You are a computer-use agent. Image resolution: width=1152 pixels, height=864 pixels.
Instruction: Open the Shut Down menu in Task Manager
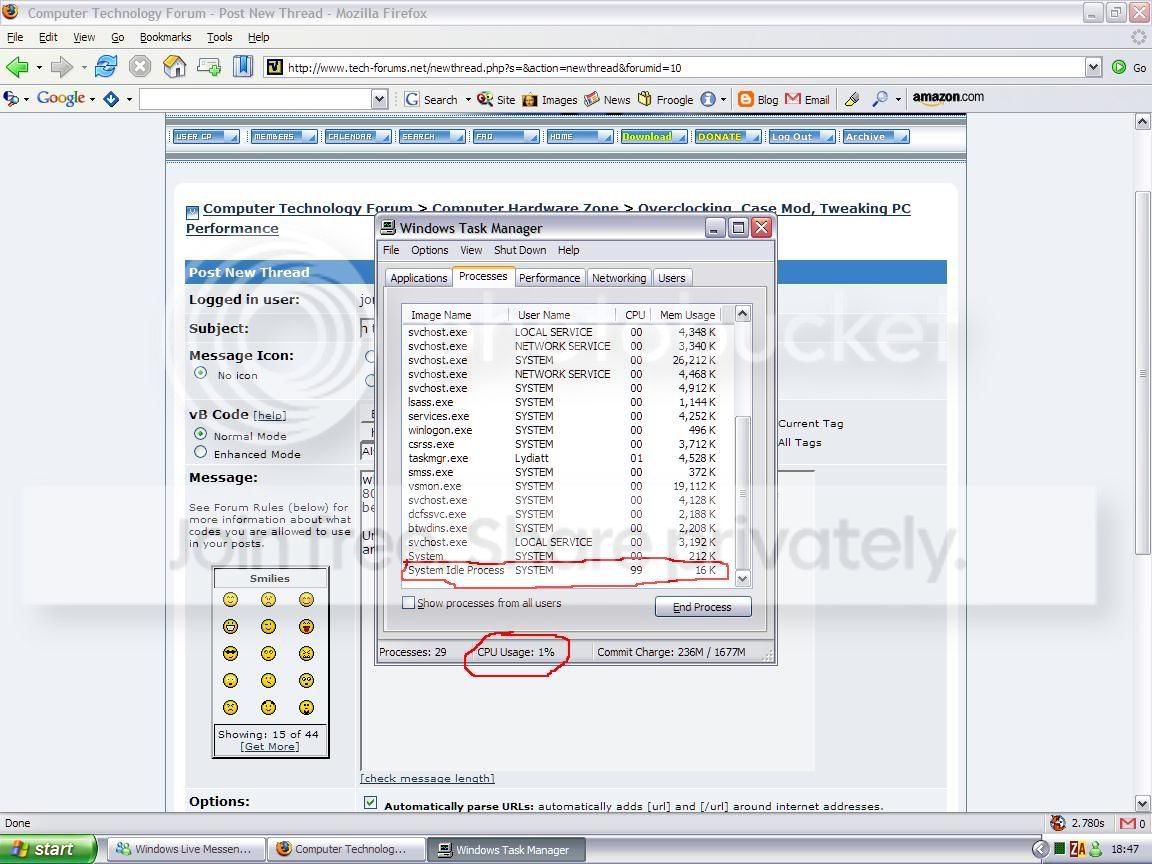coord(520,250)
